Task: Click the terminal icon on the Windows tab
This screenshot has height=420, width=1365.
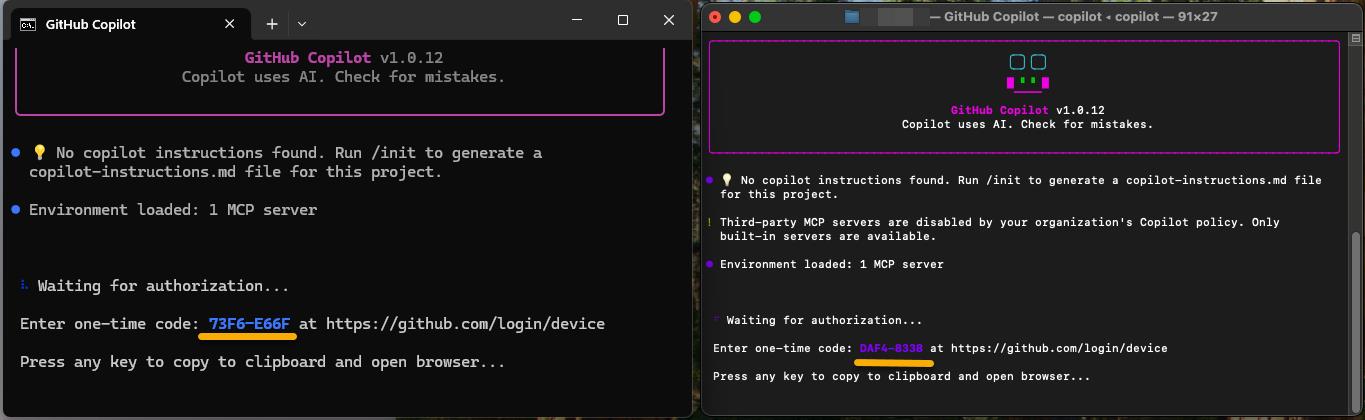Action: [29, 24]
